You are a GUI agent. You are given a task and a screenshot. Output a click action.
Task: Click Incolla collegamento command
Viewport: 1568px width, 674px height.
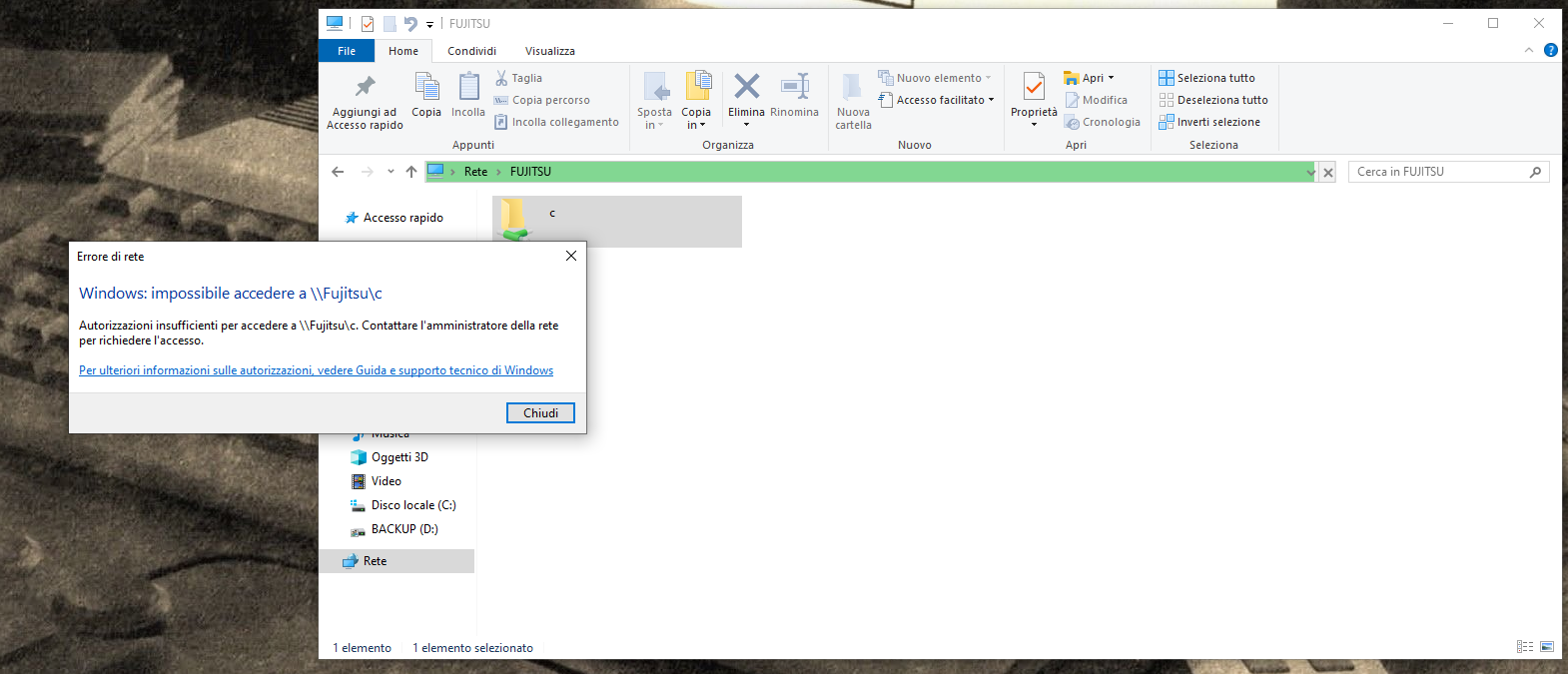pos(556,122)
